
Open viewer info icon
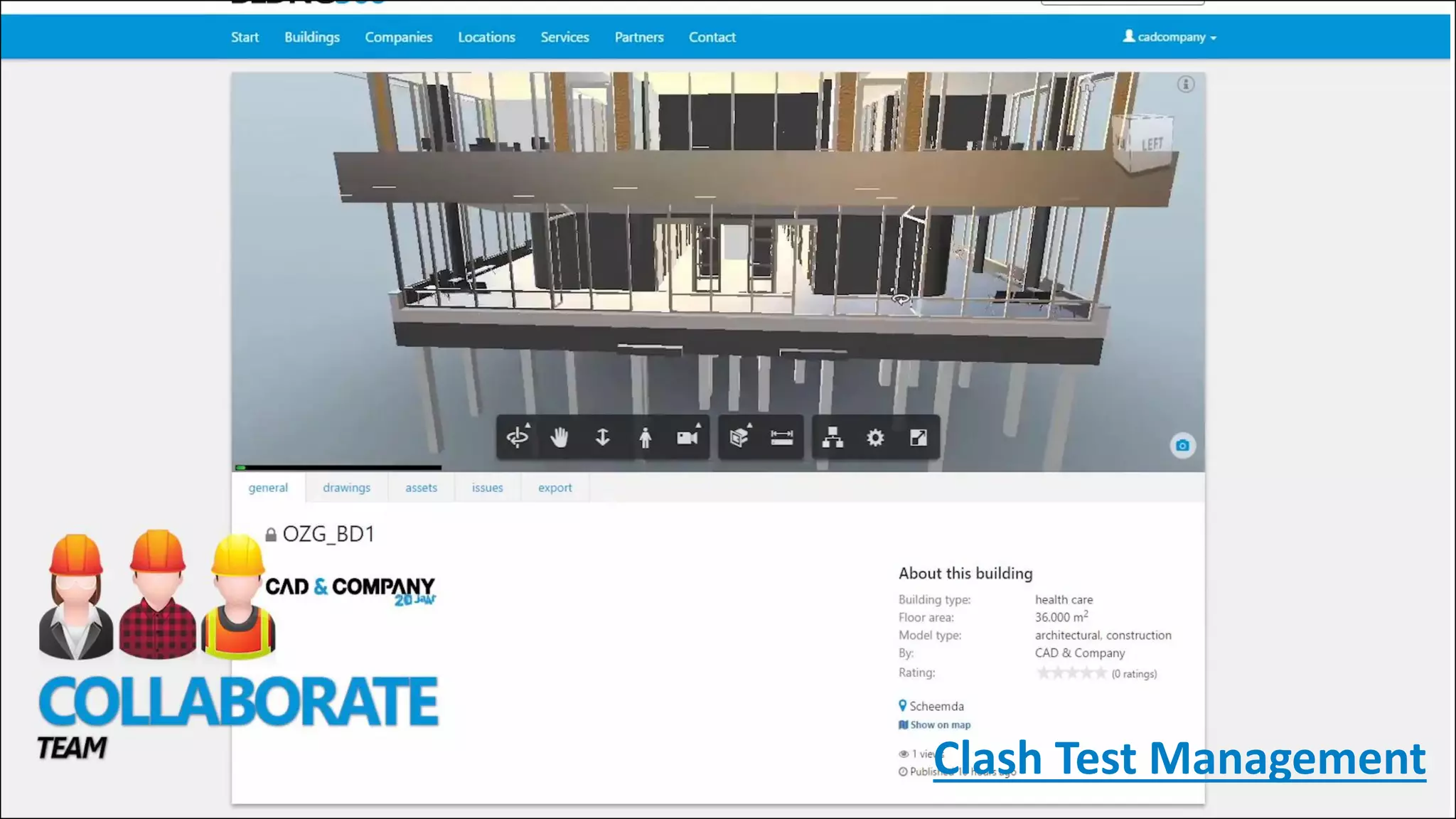pos(1185,85)
